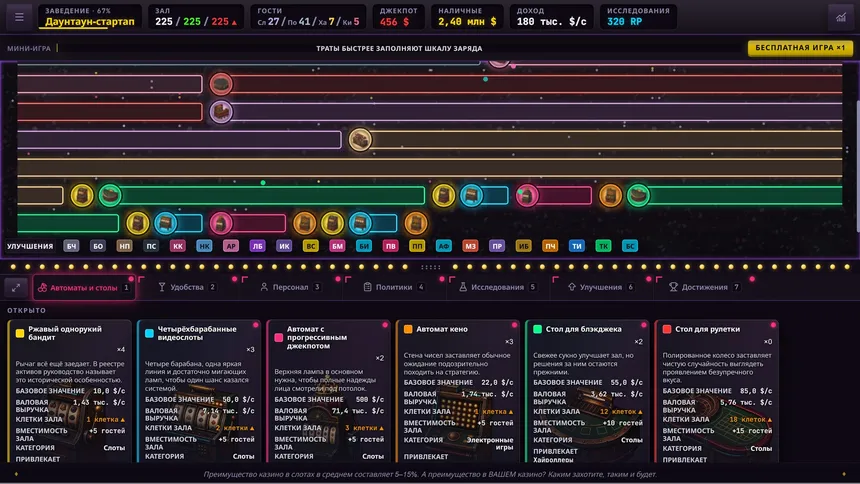Click the ×0 count on Стол для рулетки
This screenshot has height=484, width=860.
(768, 341)
